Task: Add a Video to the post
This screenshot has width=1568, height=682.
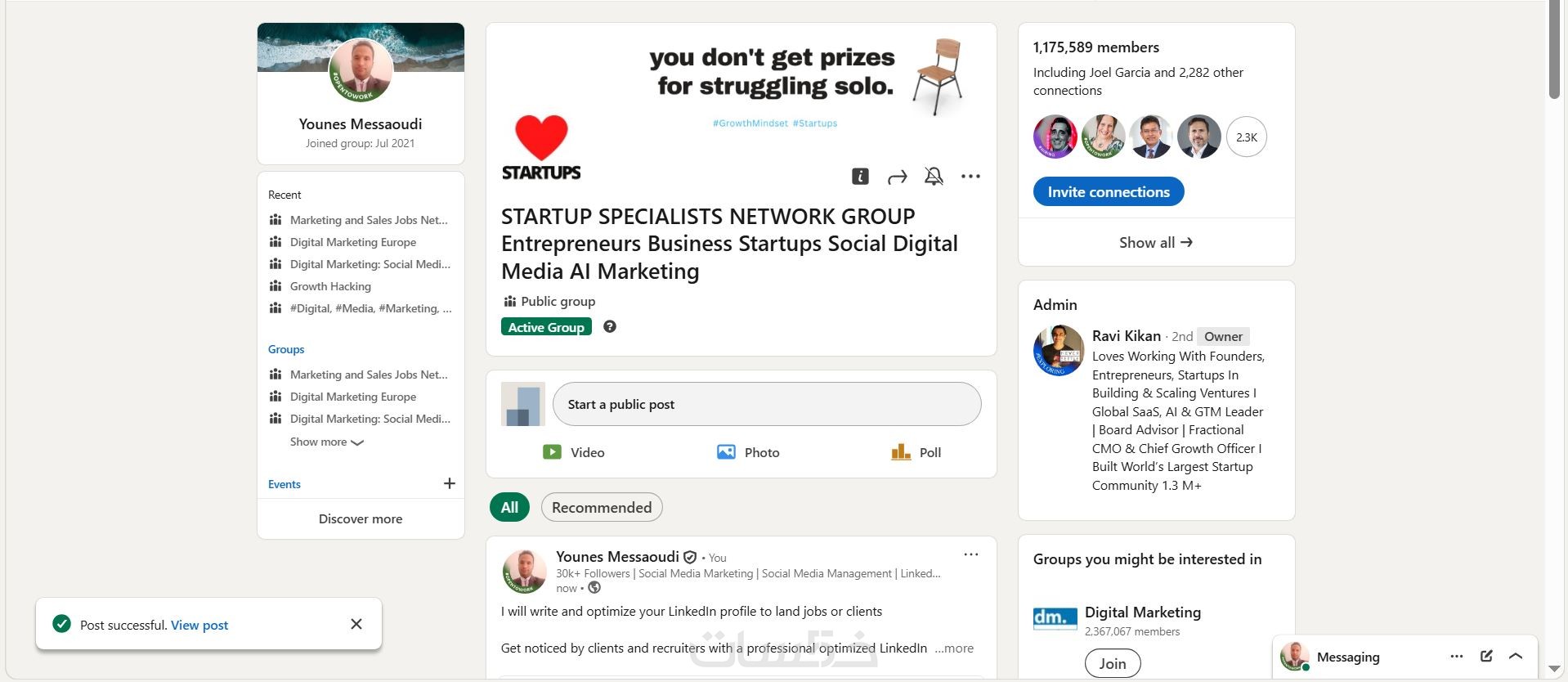Action: coord(574,452)
